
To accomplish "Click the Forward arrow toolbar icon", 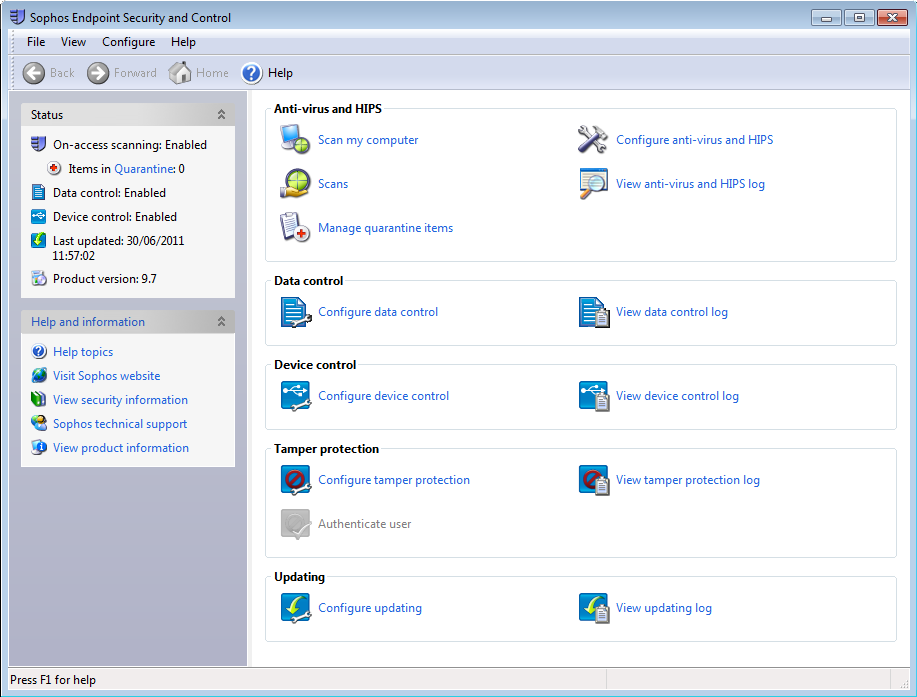I will [98, 73].
